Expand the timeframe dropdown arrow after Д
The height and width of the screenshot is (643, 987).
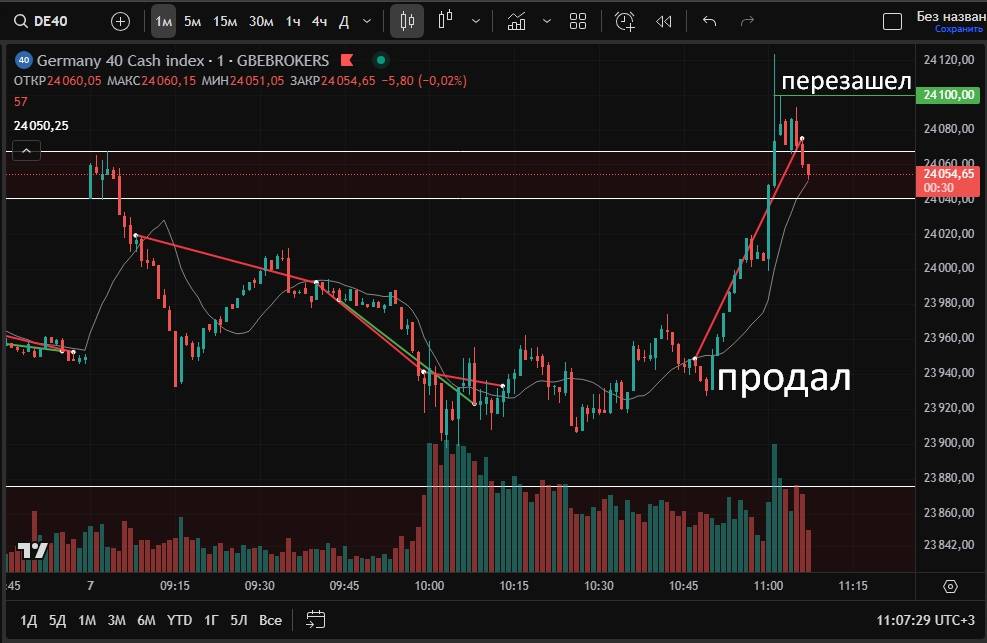(x=367, y=21)
